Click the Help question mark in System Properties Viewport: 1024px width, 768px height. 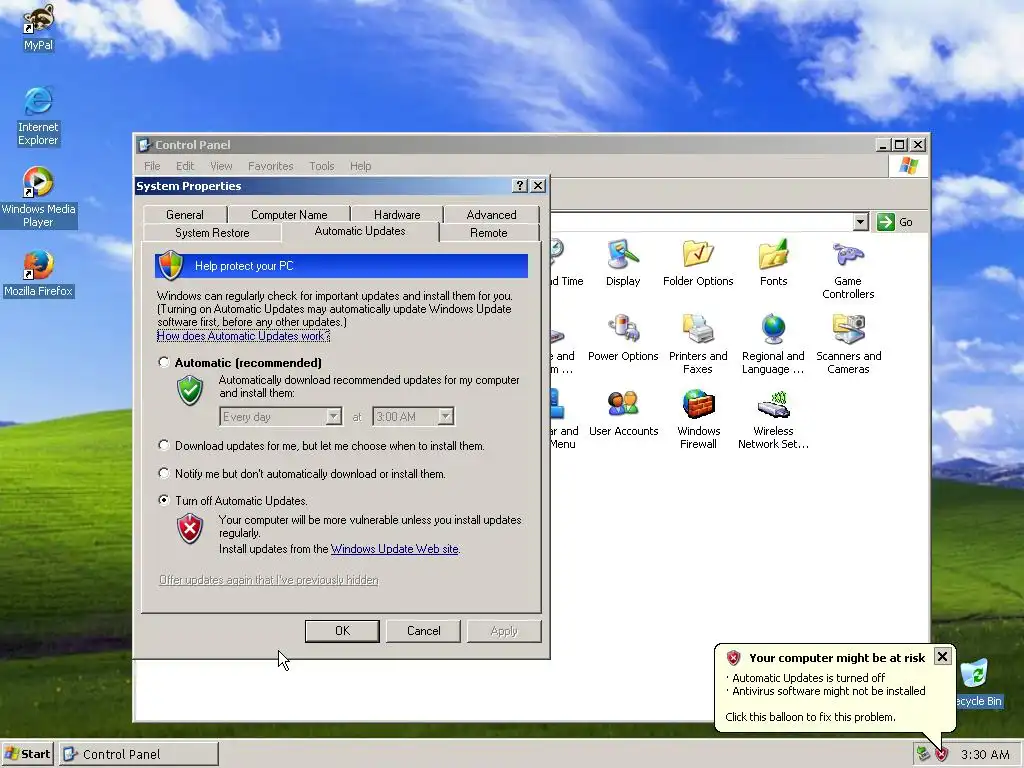(x=520, y=185)
